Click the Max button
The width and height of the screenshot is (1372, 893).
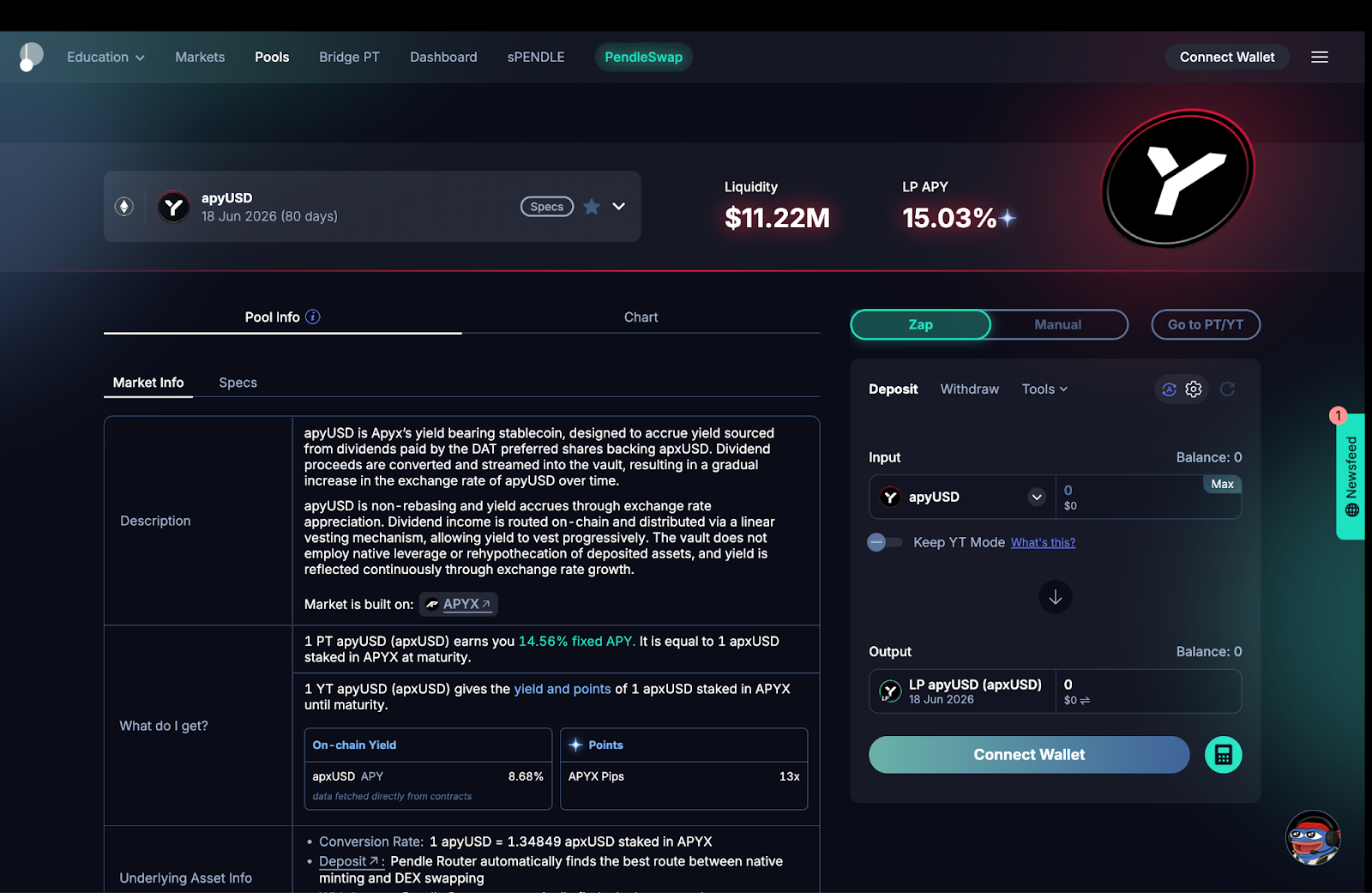click(1223, 484)
